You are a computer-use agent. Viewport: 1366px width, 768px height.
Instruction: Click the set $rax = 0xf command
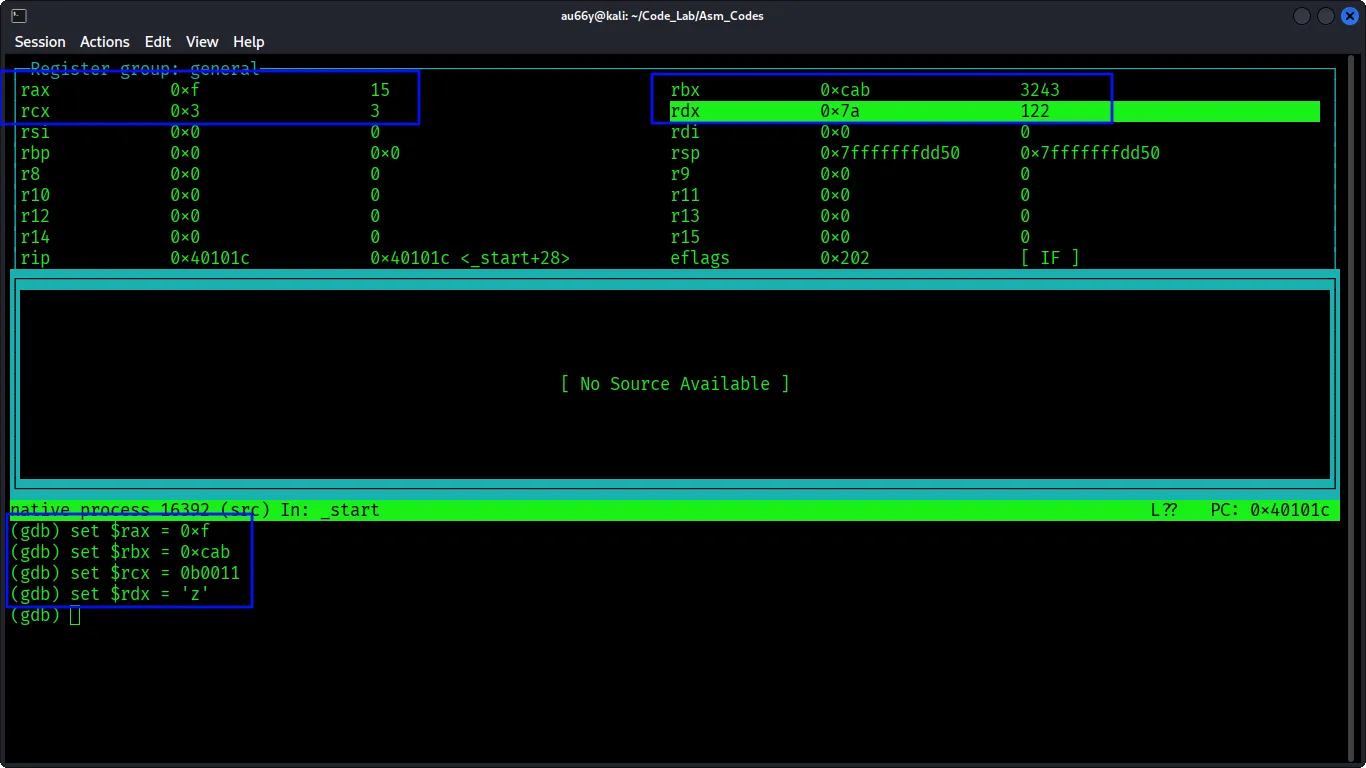[140, 531]
